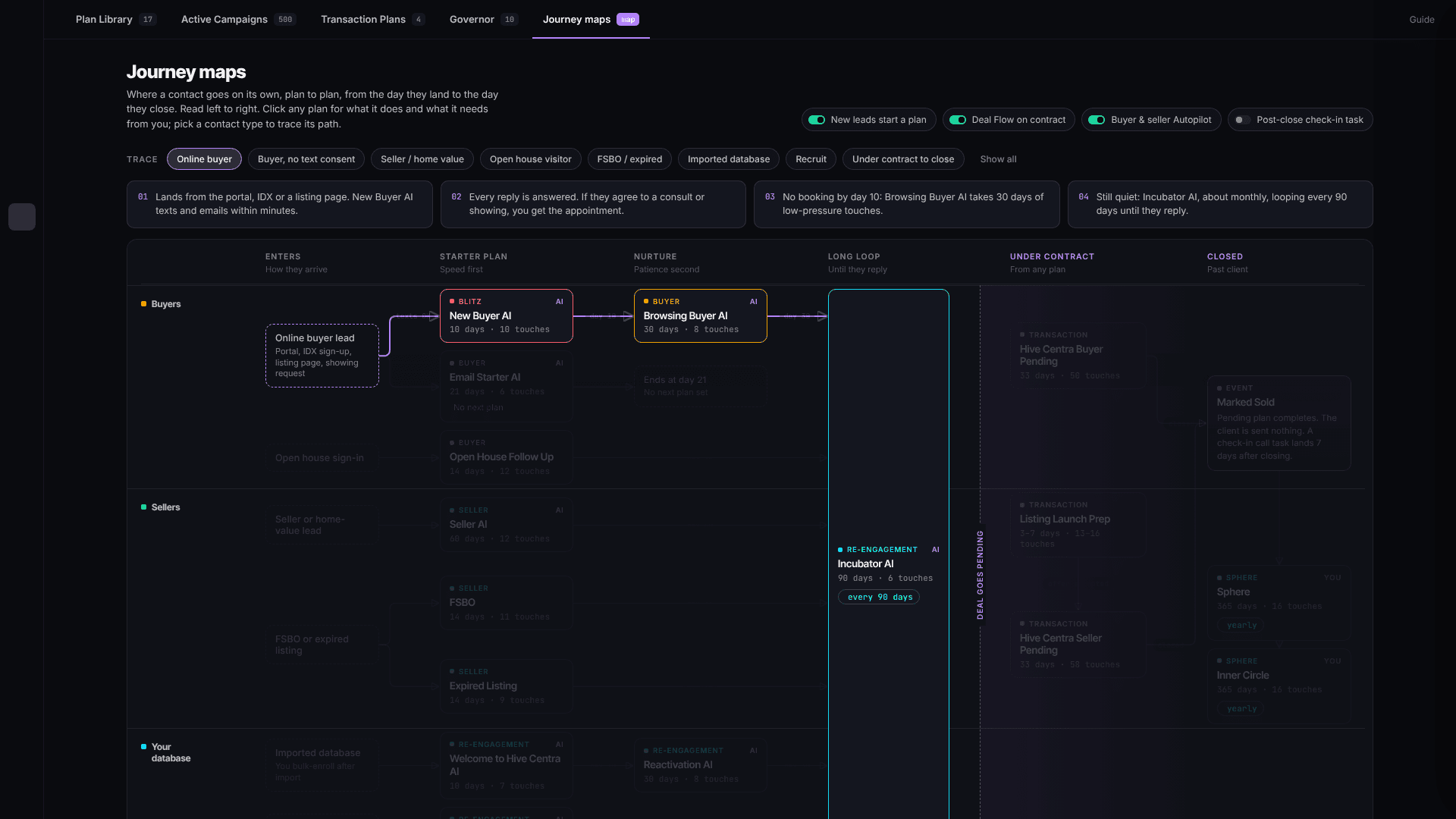Click step 02 every reply answered note
The height and width of the screenshot is (819, 1456).
(x=593, y=204)
